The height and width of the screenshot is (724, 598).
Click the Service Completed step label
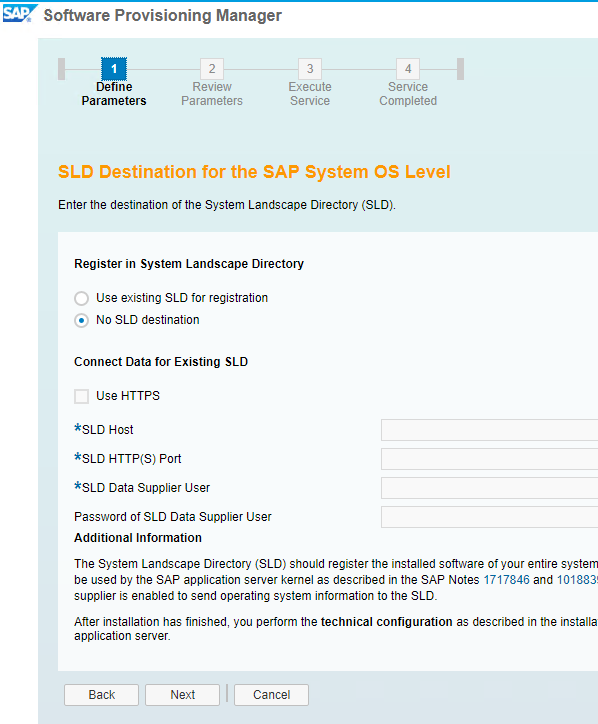point(408,94)
